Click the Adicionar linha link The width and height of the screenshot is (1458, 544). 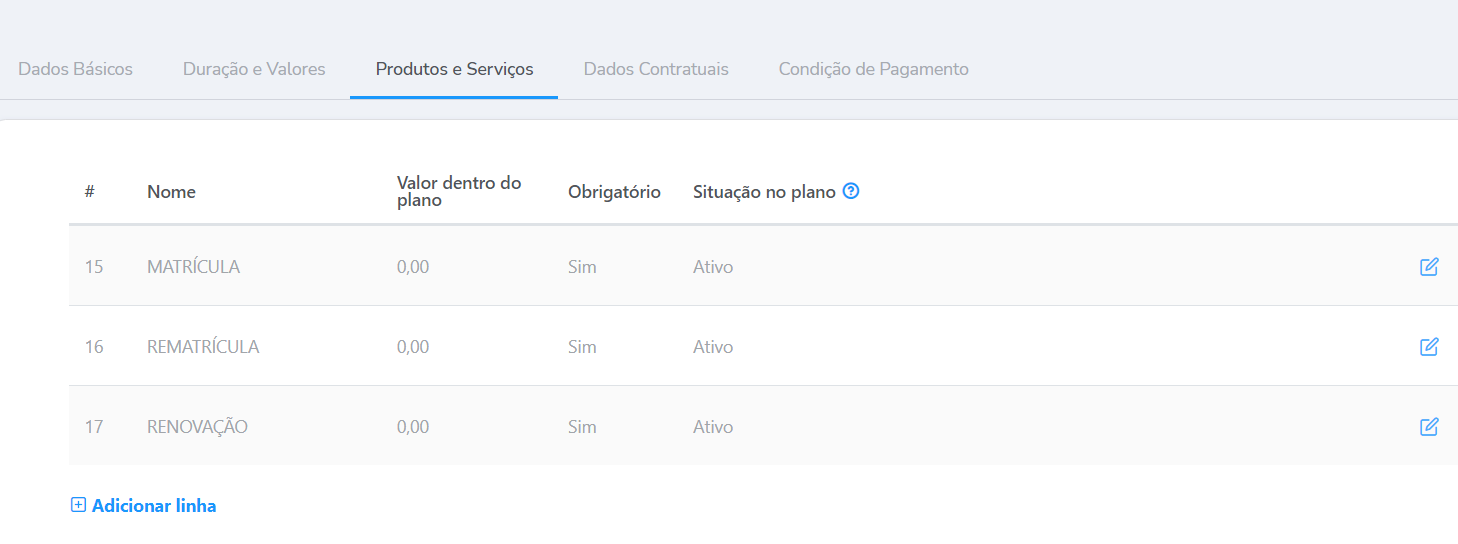tap(154, 506)
